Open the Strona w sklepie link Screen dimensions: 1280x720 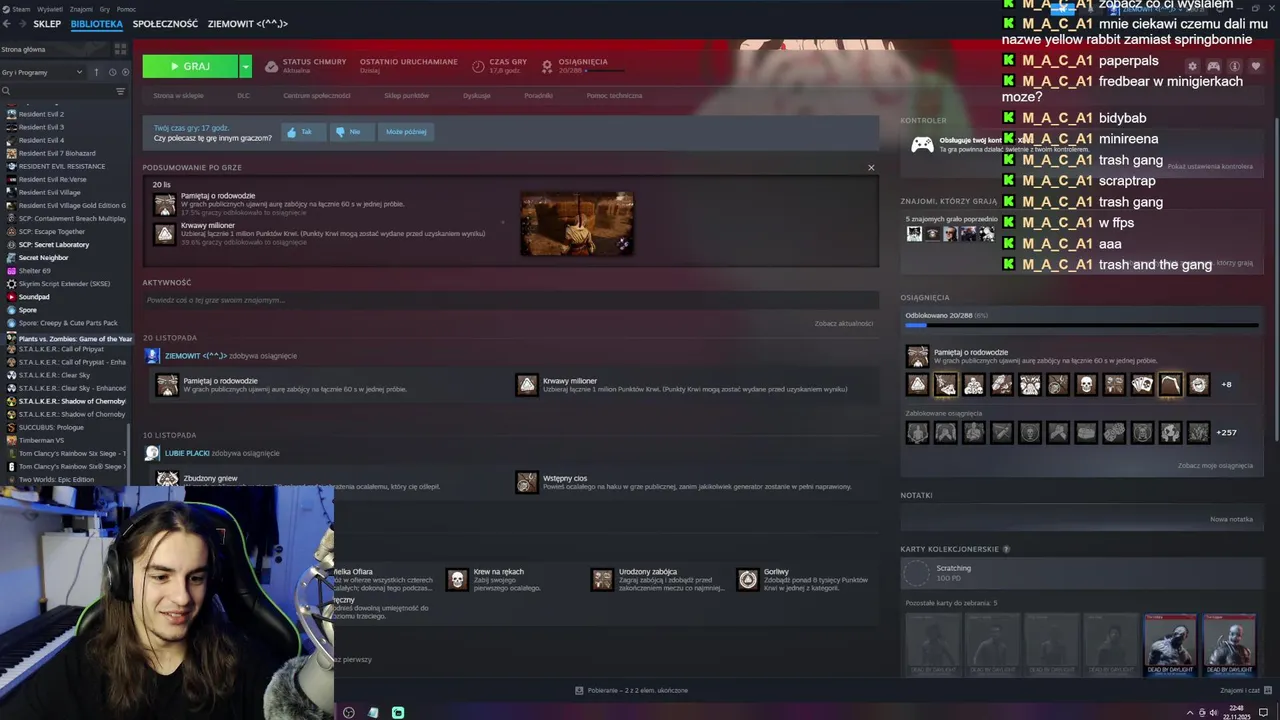pos(178,96)
